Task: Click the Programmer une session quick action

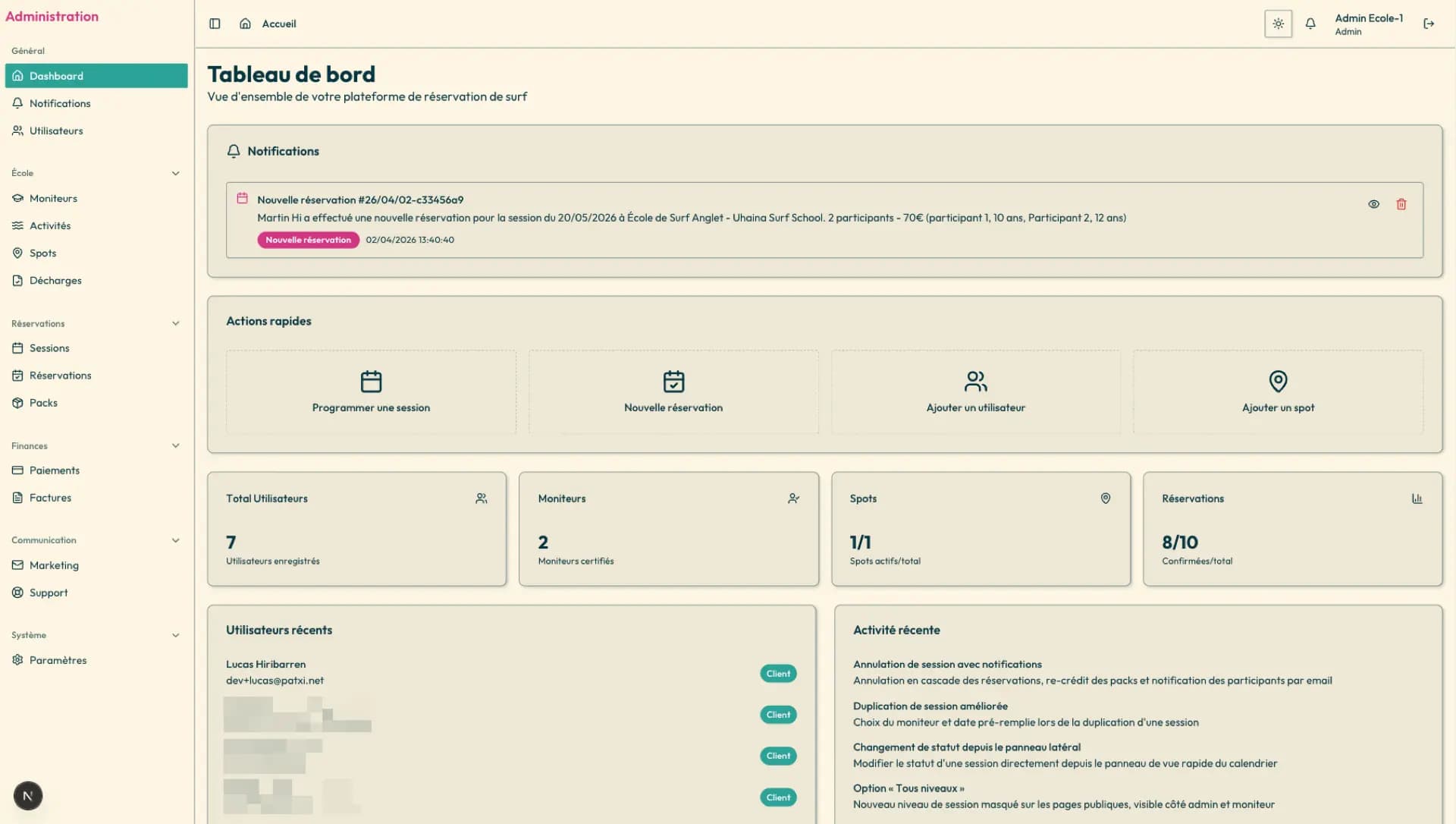Action: point(370,392)
